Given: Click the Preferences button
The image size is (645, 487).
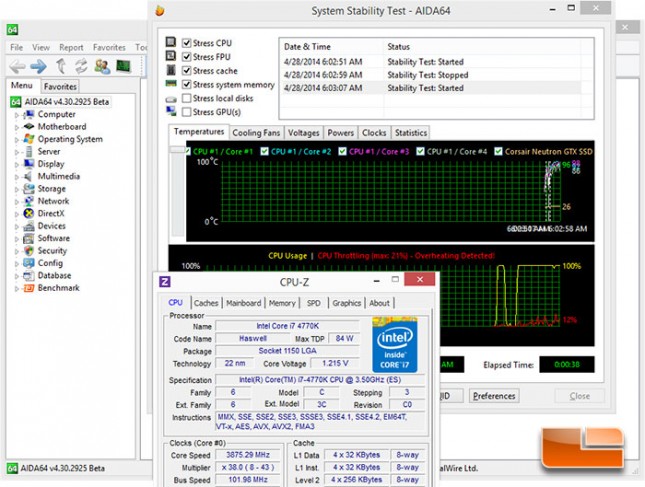Looking at the screenshot, I should click(494, 396).
